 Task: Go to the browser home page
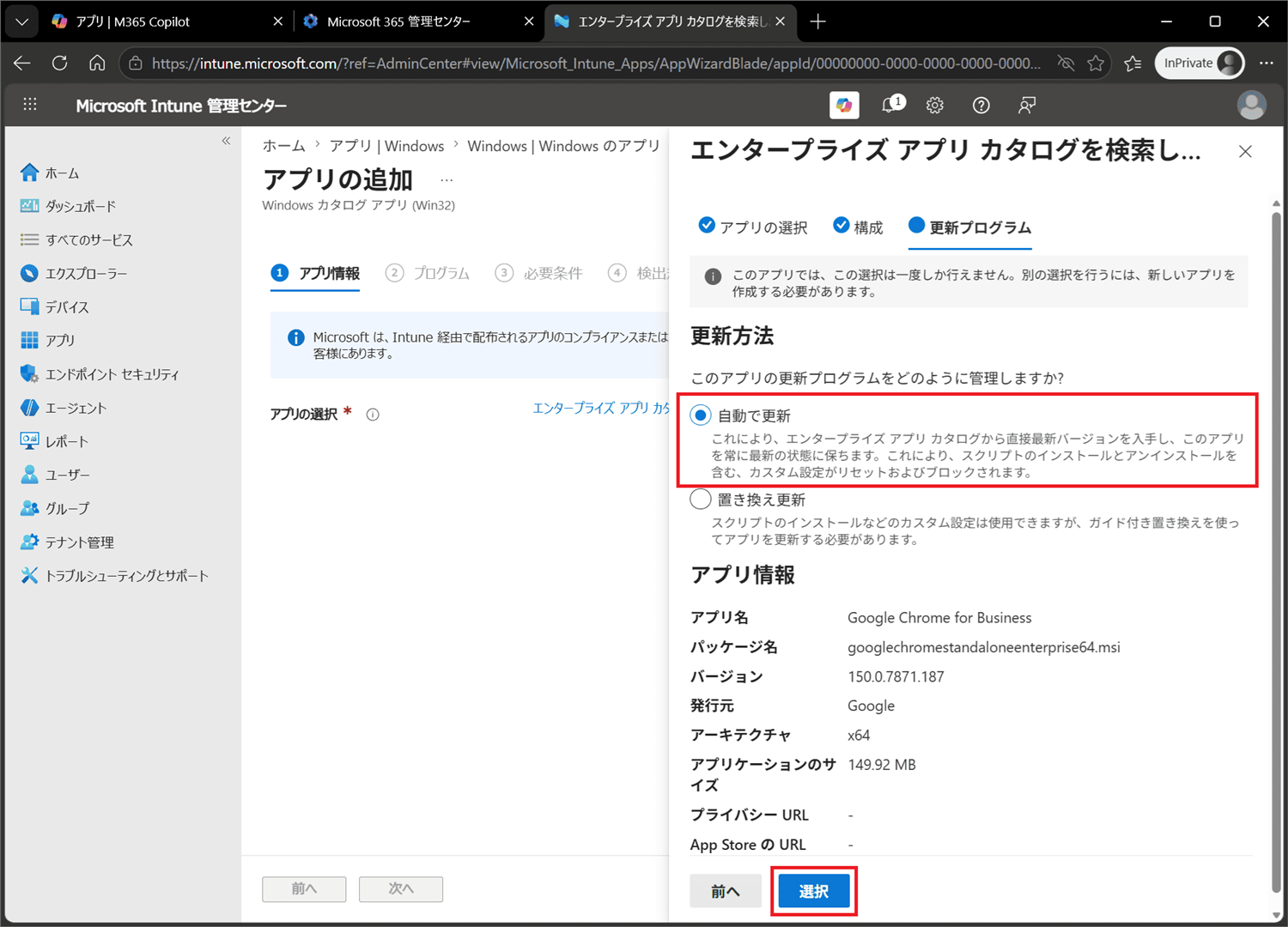[97, 63]
